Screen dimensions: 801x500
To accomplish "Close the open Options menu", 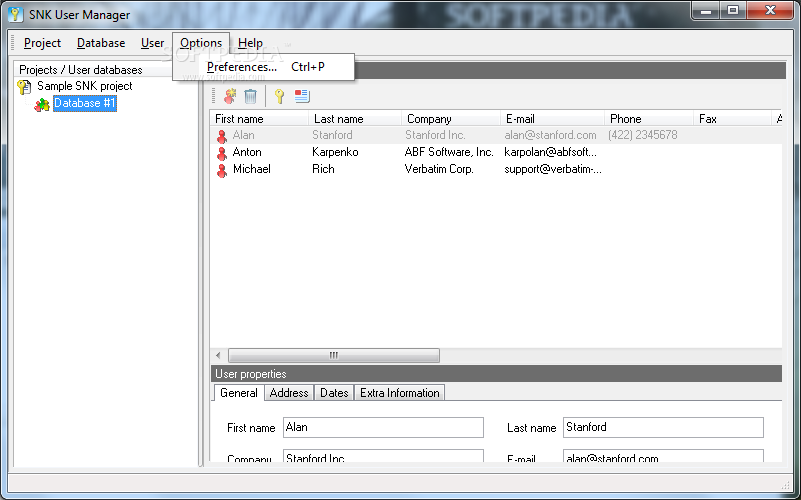I will click(x=201, y=43).
